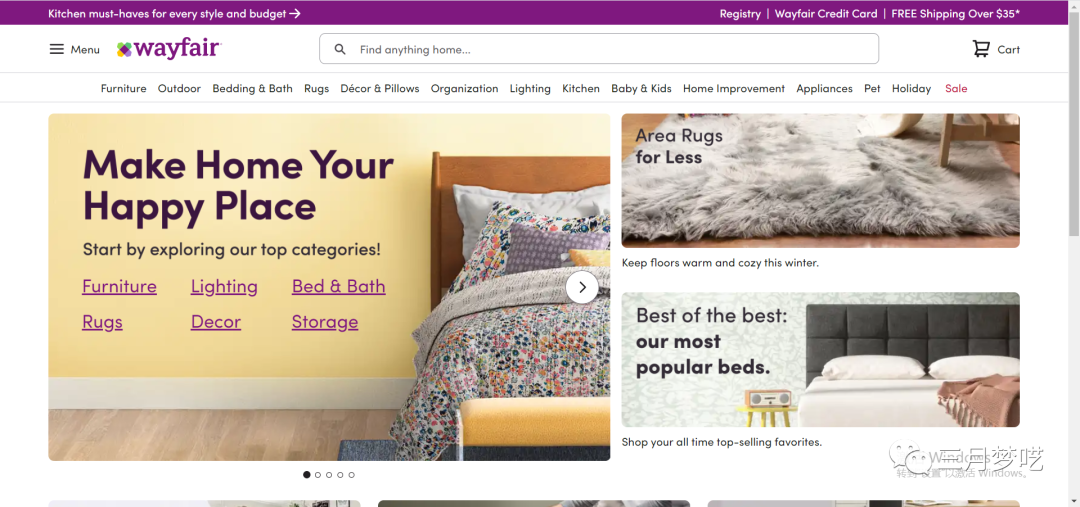Screen dimensions: 1080x507
Task: Open the hamburger Menu icon
Action: click(56, 50)
